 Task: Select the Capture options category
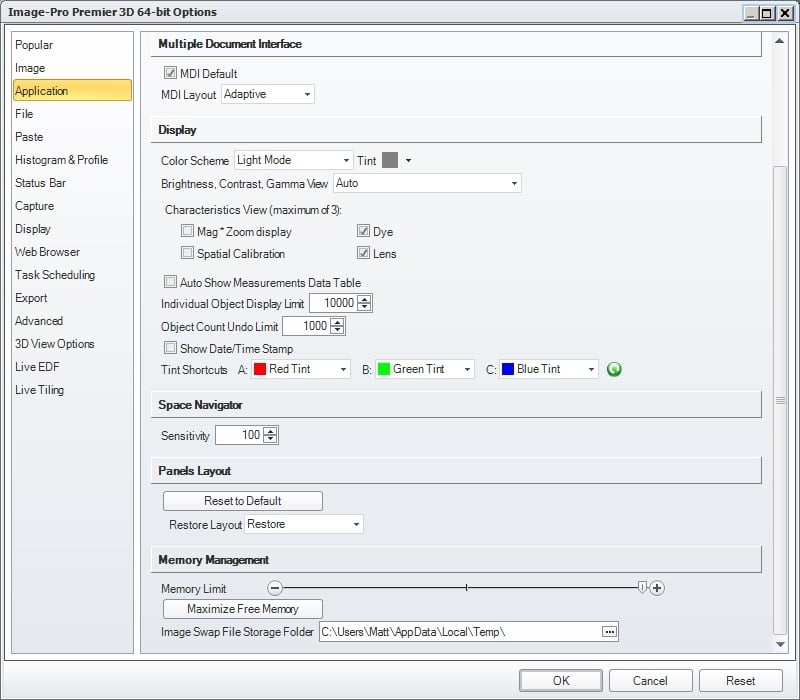[x=72, y=206]
